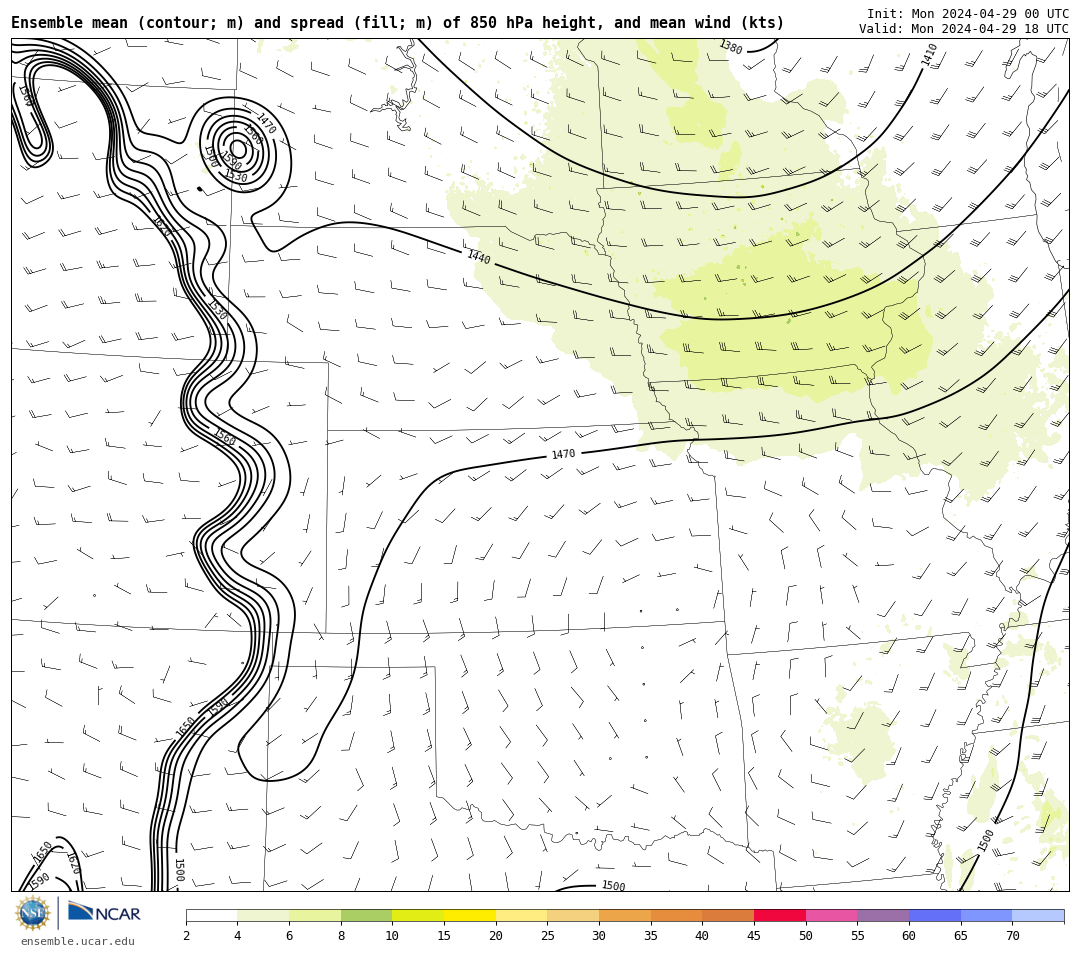Click the 1470 label on the central contour
This screenshot has height=954, width=1080.
[x=563, y=454]
